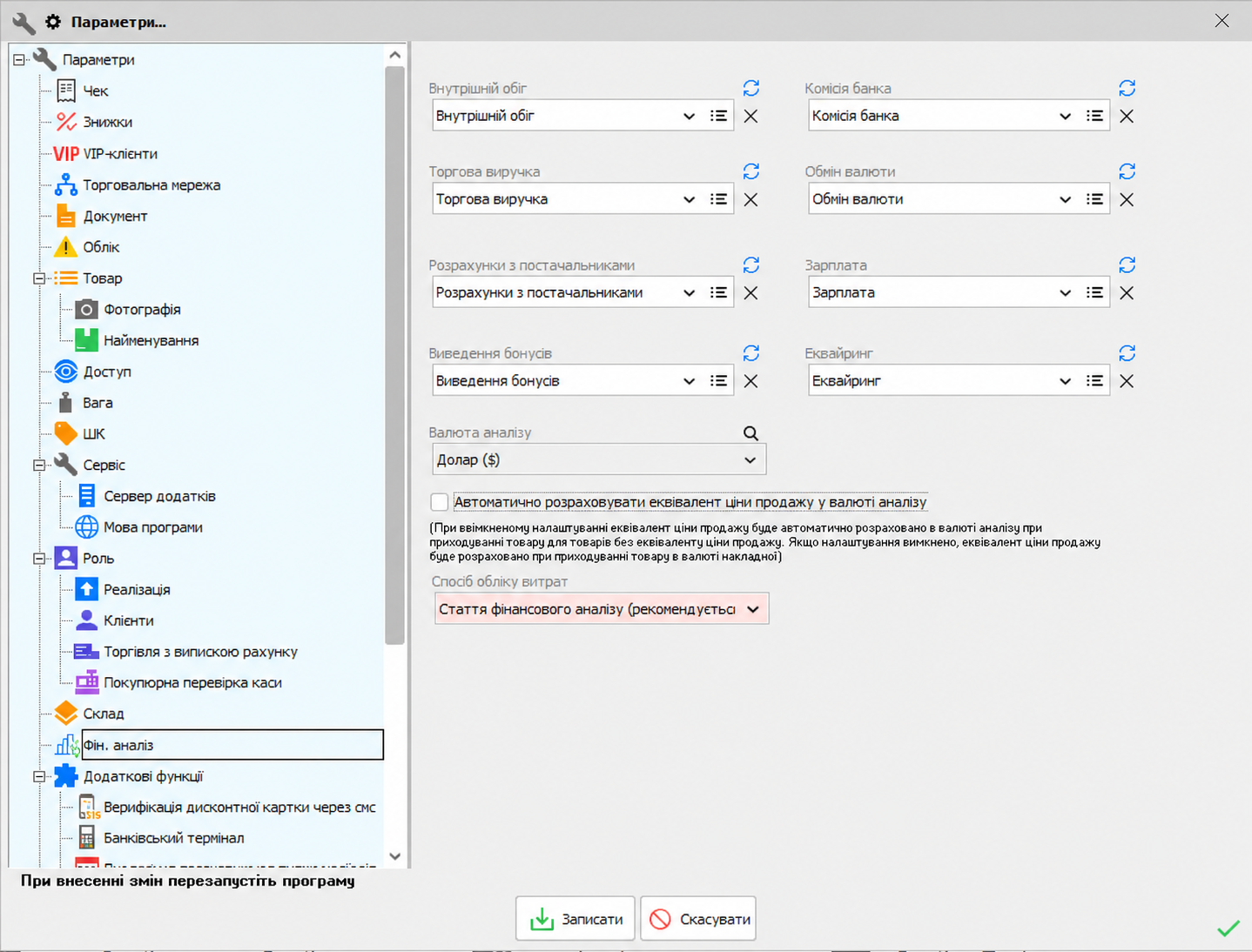
Task: Open Верифікація дисконтної картки через смс
Action: pos(239,808)
